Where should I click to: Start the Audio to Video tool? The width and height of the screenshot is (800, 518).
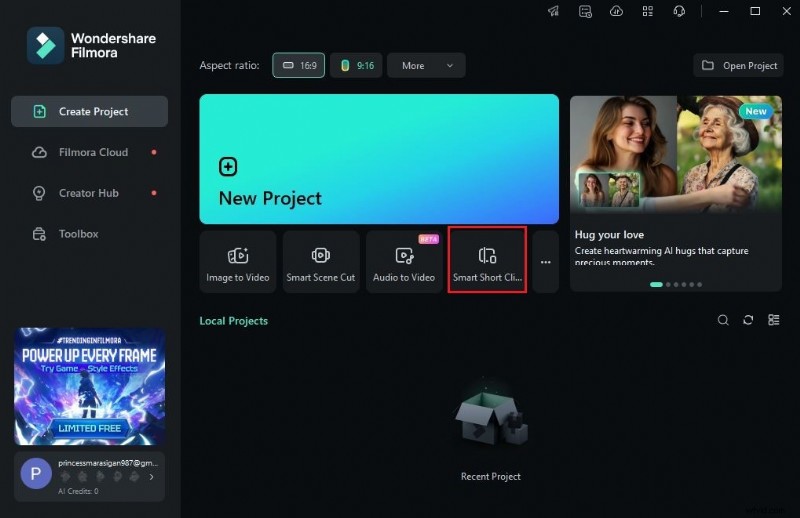click(404, 262)
